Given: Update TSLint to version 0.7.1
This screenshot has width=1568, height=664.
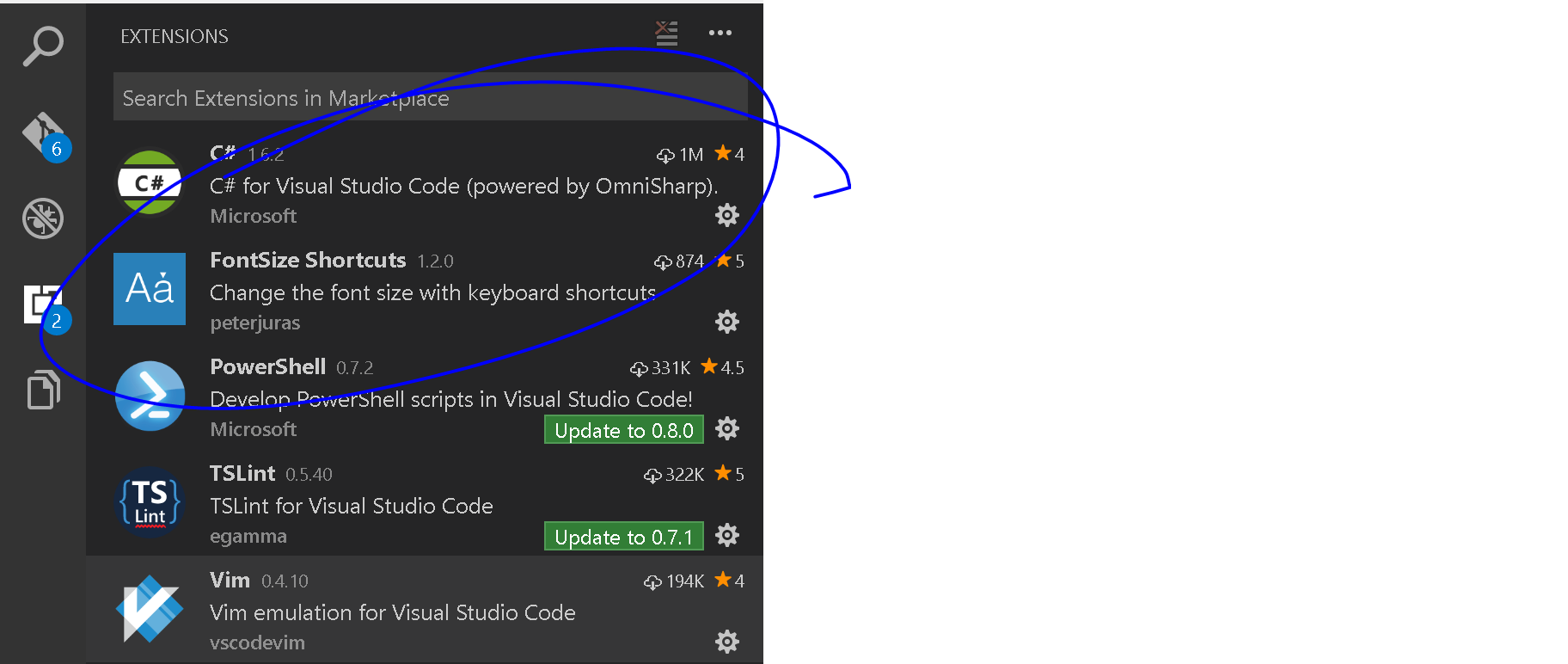Looking at the screenshot, I should tap(623, 537).
